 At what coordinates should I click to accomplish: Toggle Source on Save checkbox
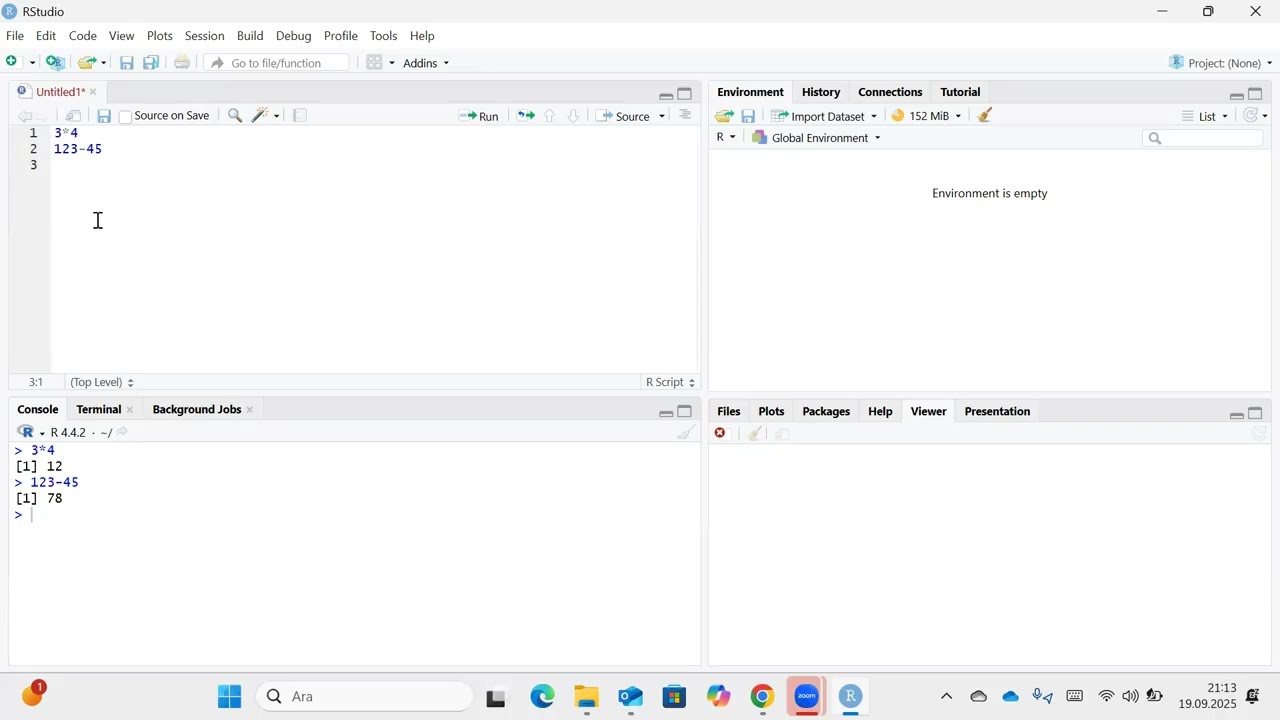point(126,116)
